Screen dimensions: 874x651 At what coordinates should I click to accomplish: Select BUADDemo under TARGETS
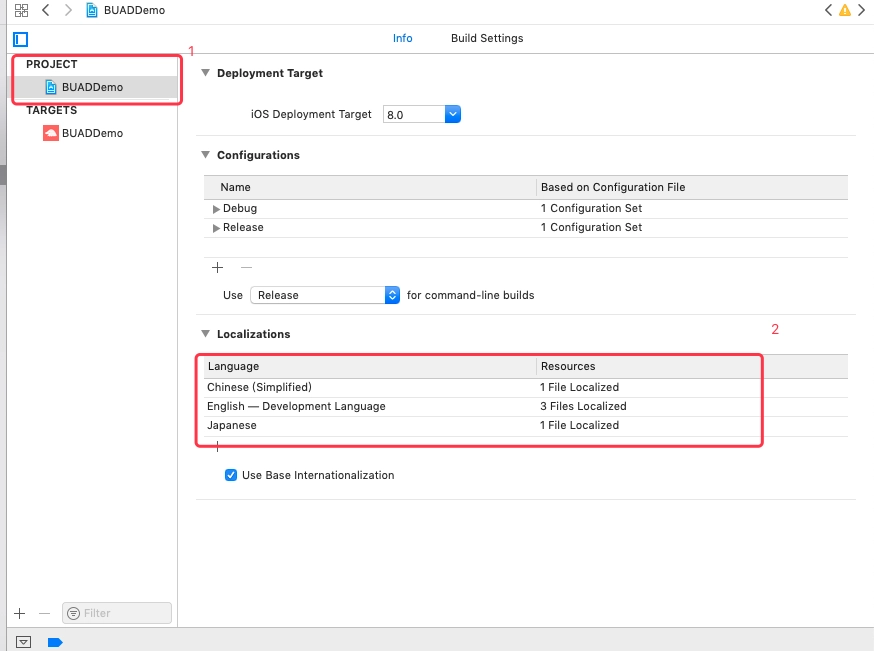(x=95, y=133)
